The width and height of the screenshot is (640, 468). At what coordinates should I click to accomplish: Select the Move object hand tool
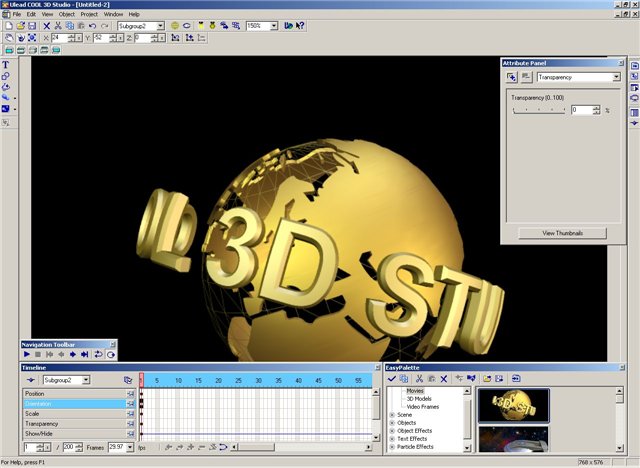point(9,38)
